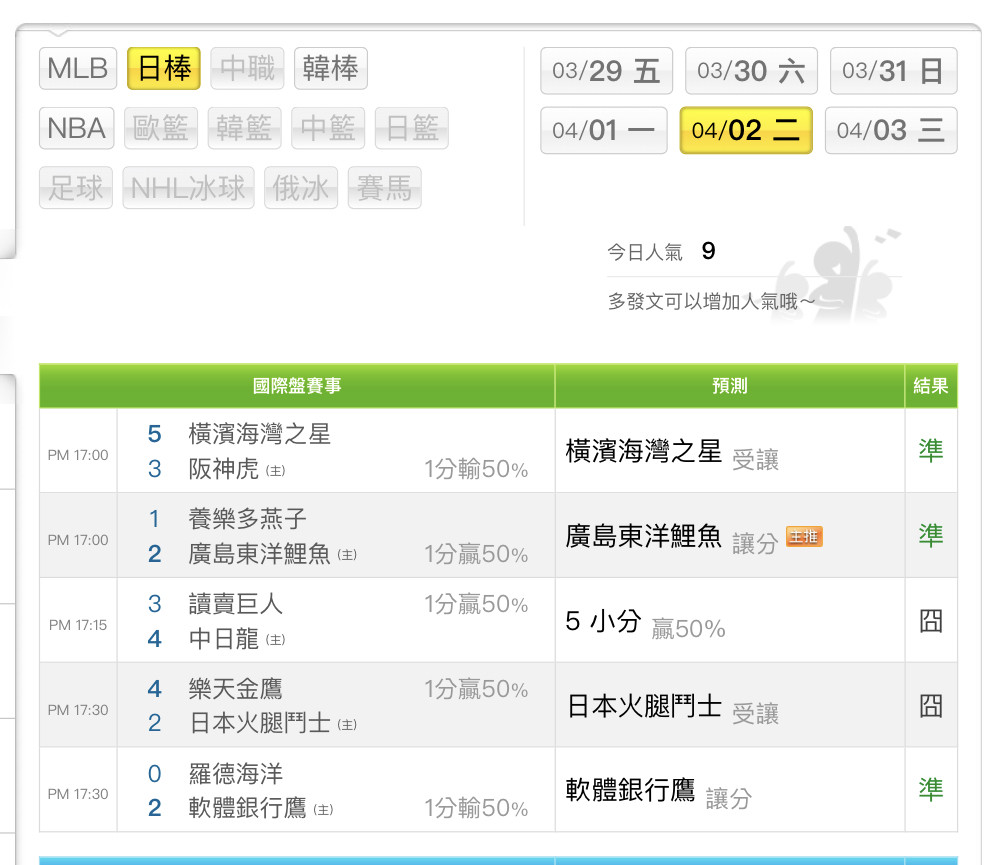Image resolution: width=994 pixels, height=865 pixels.
Task: Pick the 03/29 五 date button
Action: pos(606,71)
